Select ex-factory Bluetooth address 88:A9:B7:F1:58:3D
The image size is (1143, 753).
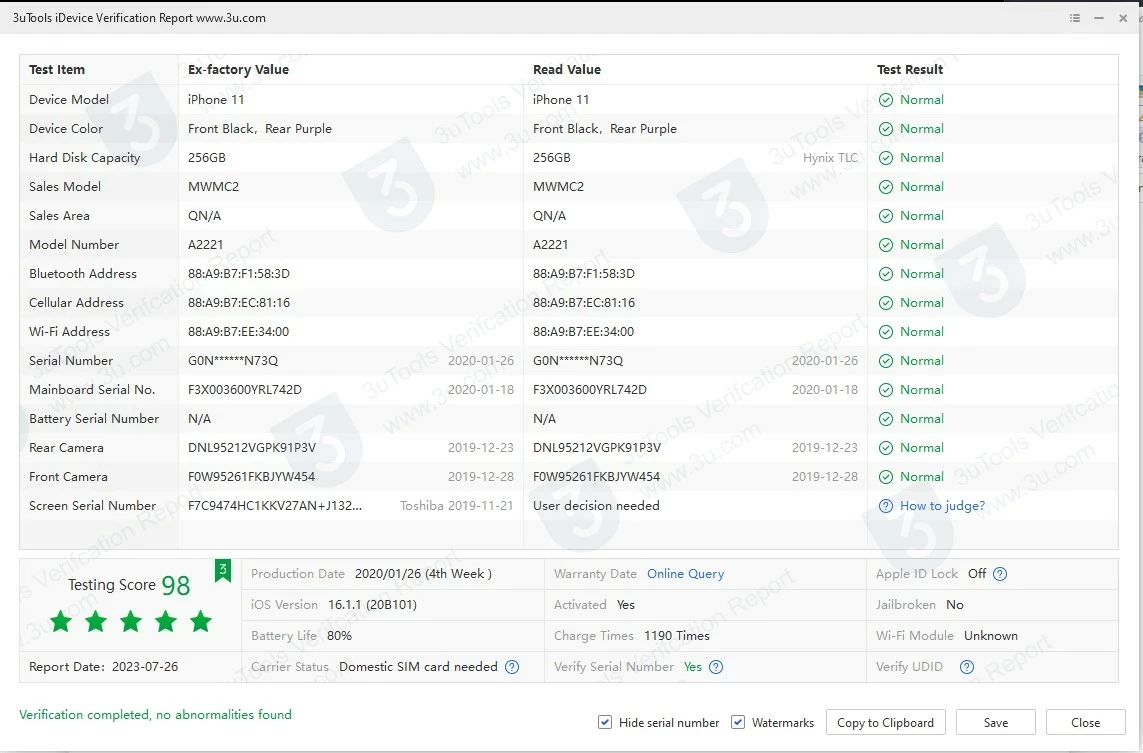pos(239,274)
